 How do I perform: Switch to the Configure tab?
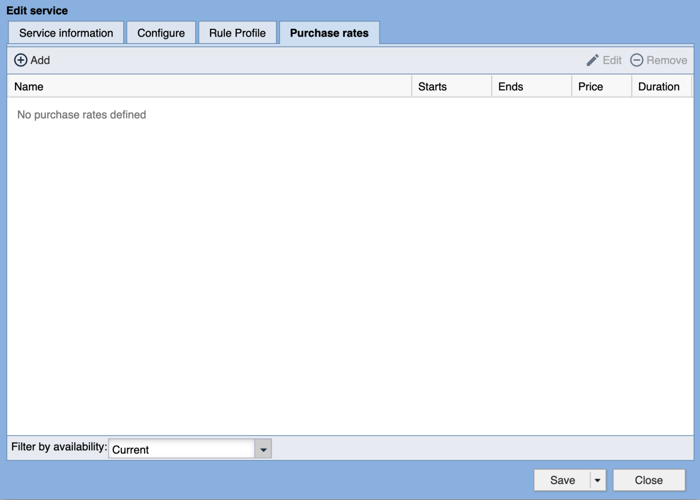(x=161, y=33)
